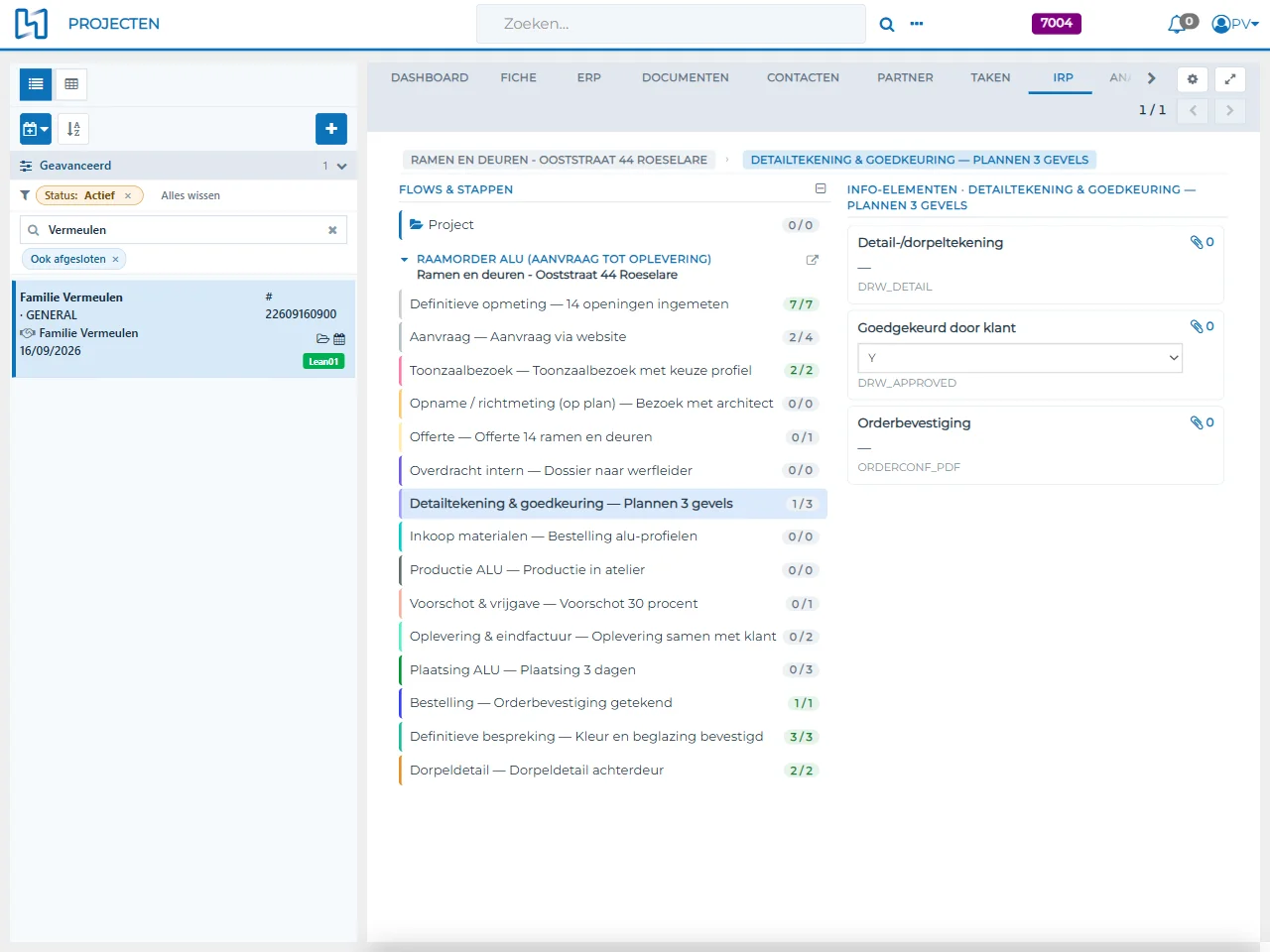Screen dimensions: 1270x952
Task: Open Goedgekeurd door klant dropdown
Action: coord(1020,358)
